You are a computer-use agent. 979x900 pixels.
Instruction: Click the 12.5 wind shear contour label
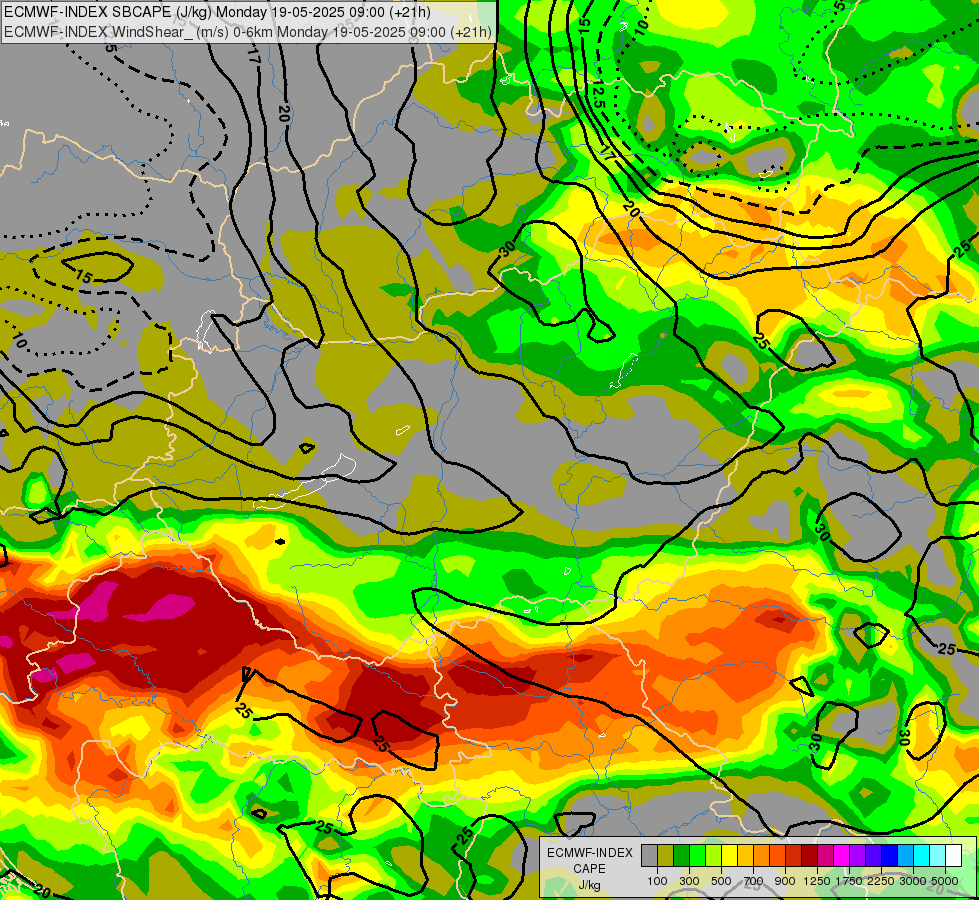(x=598, y=95)
